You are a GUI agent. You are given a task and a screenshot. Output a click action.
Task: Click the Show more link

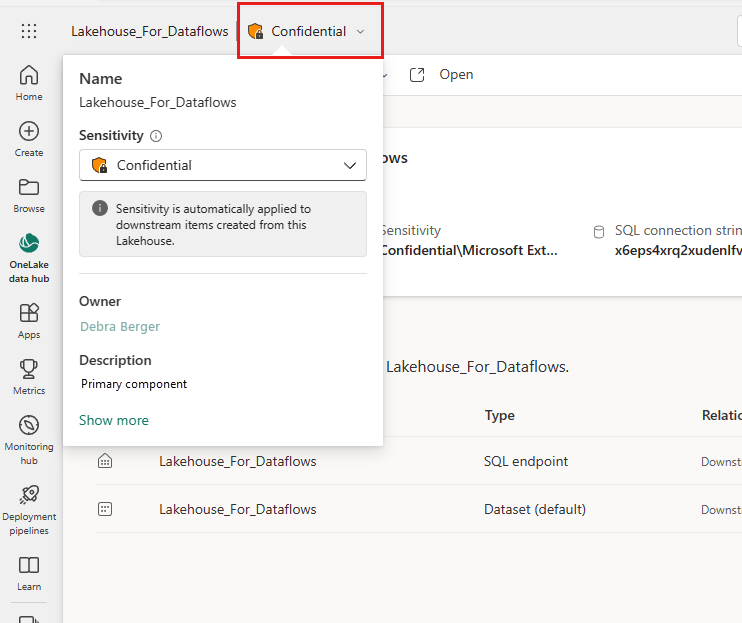[114, 420]
